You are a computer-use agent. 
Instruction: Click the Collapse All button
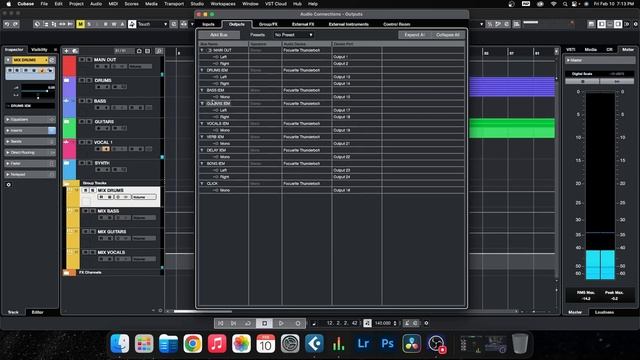coord(447,35)
